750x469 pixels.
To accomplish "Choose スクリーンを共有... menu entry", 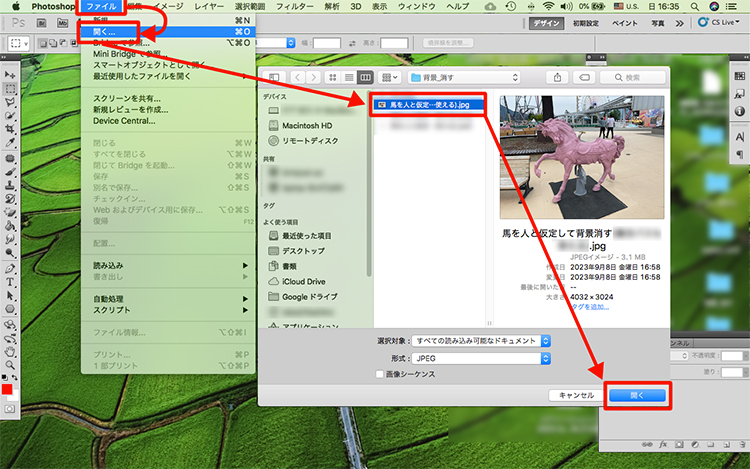I will (x=127, y=98).
